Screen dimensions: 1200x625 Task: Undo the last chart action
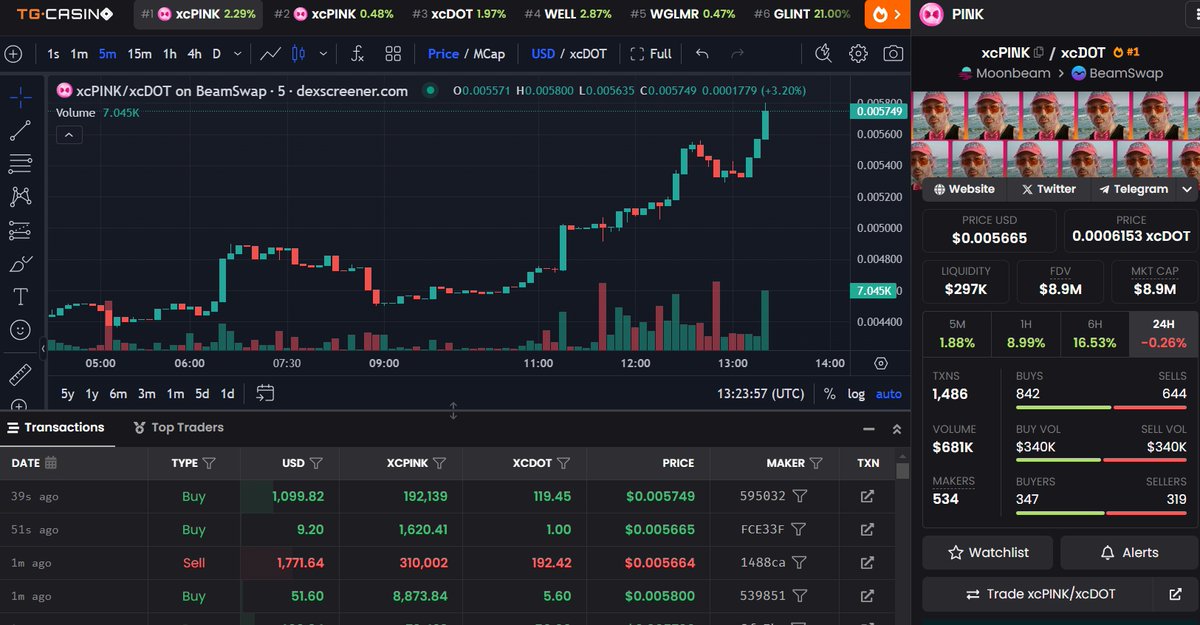tap(702, 54)
